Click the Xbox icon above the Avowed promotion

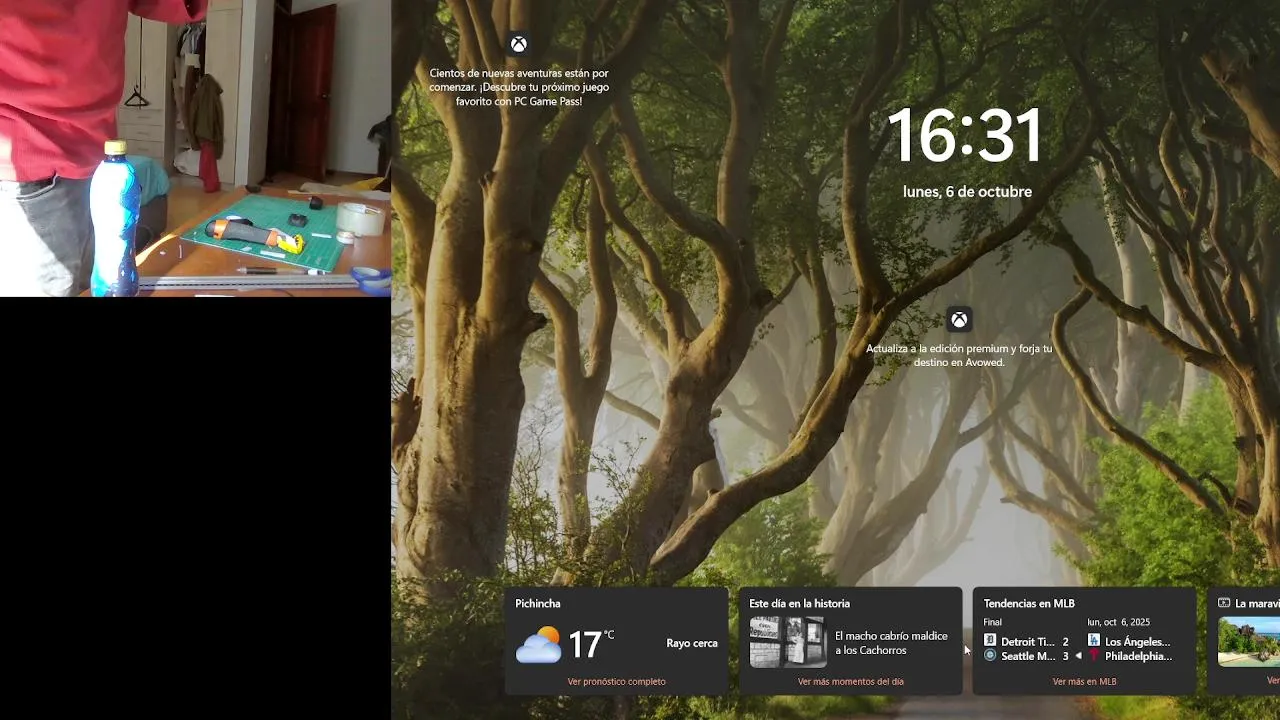pos(959,320)
